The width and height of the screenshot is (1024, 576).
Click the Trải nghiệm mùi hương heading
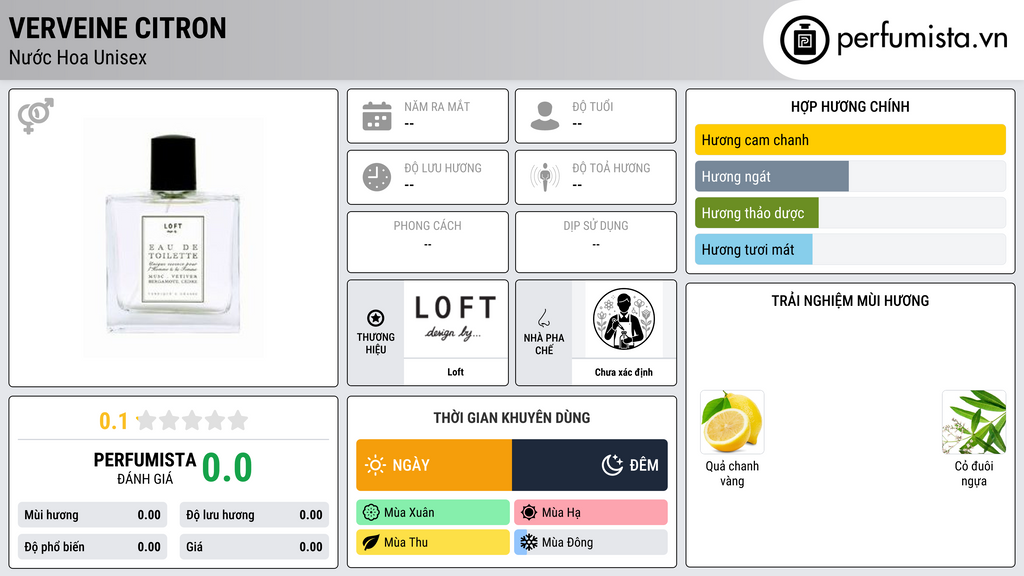click(850, 300)
